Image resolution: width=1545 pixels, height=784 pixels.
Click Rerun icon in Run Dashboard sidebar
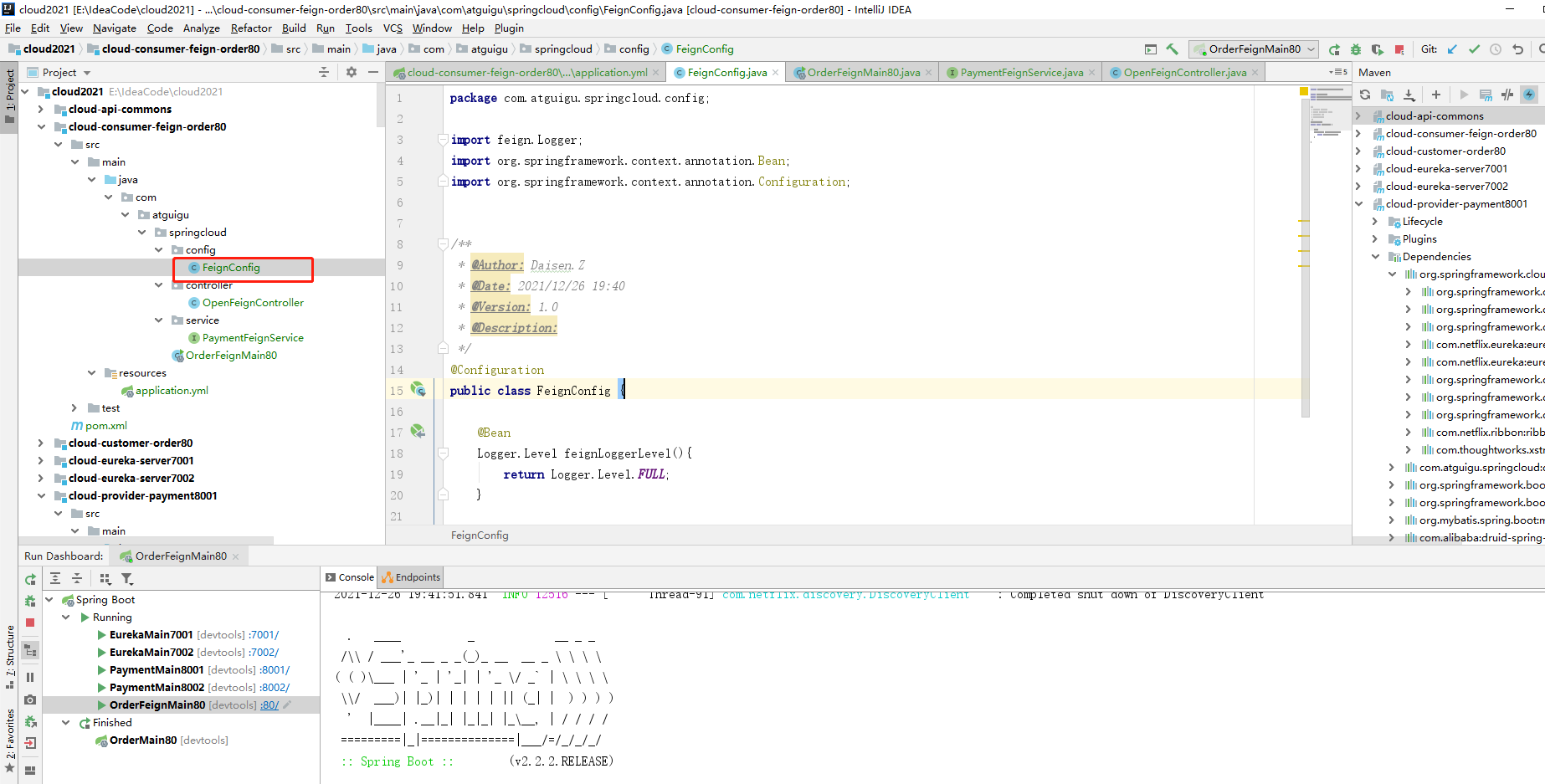point(30,579)
